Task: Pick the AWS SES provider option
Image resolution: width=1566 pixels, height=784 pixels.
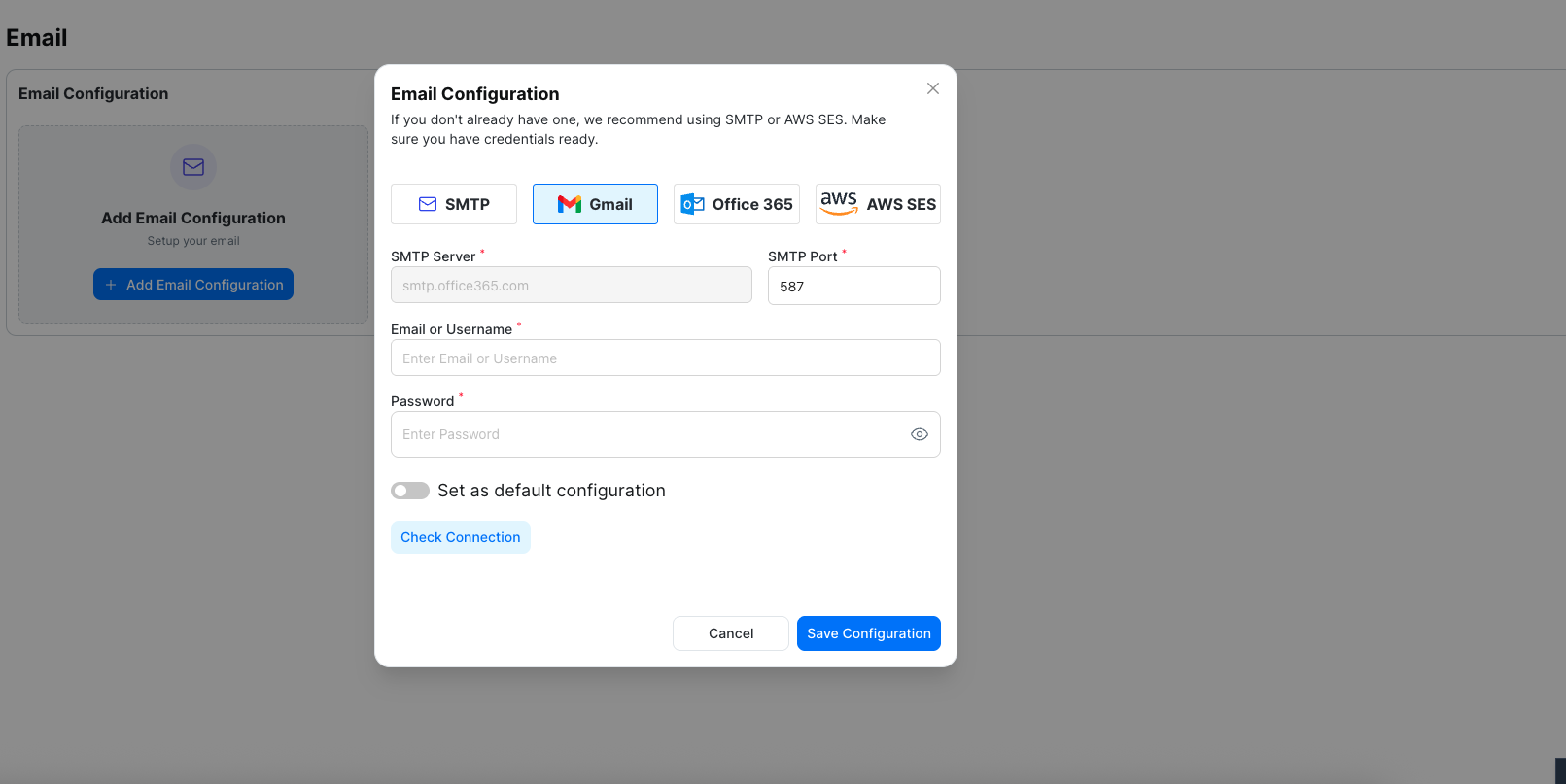Action: click(x=878, y=204)
